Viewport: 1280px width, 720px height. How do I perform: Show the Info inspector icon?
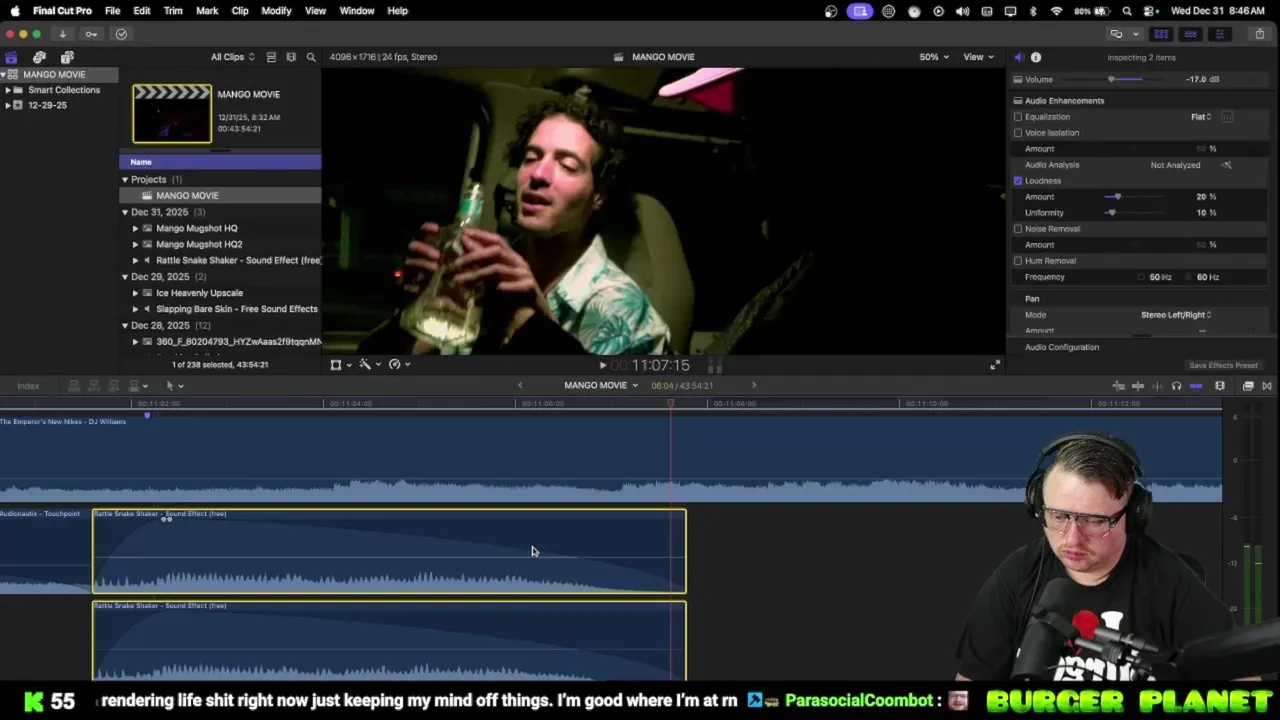click(x=1036, y=57)
